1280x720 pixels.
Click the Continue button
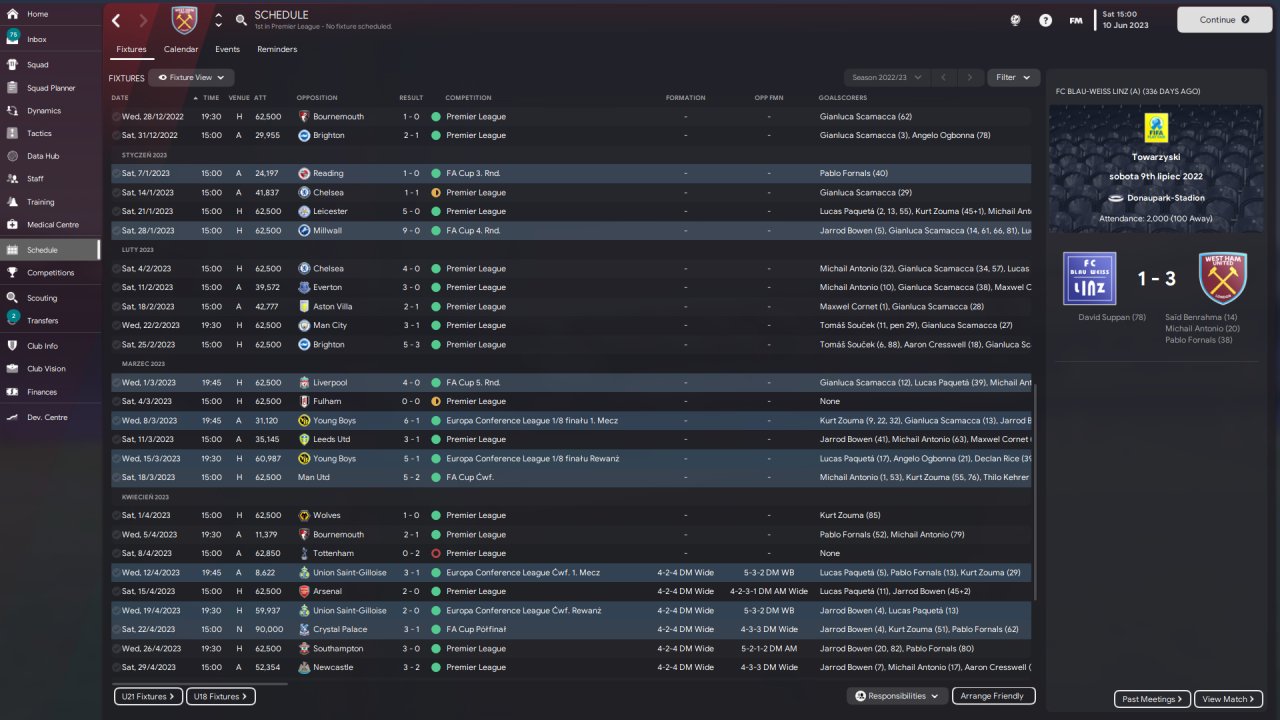click(1225, 20)
